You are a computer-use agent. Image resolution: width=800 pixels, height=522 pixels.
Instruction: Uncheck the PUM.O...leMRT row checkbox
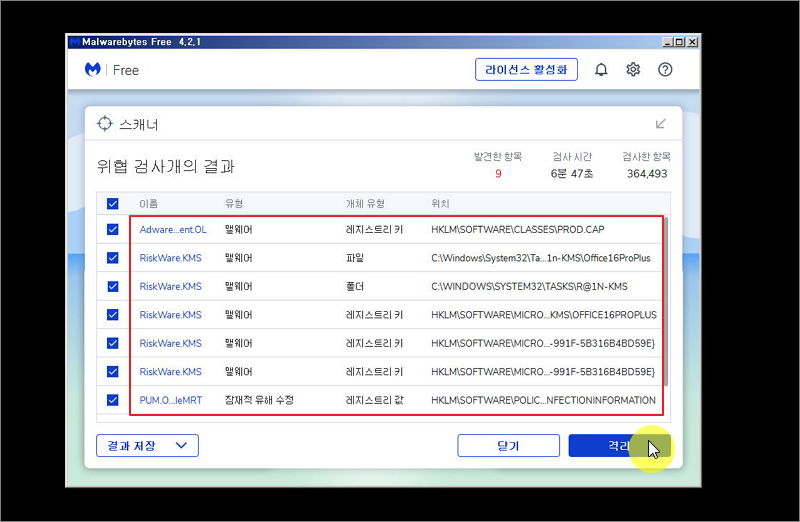(113, 400)
